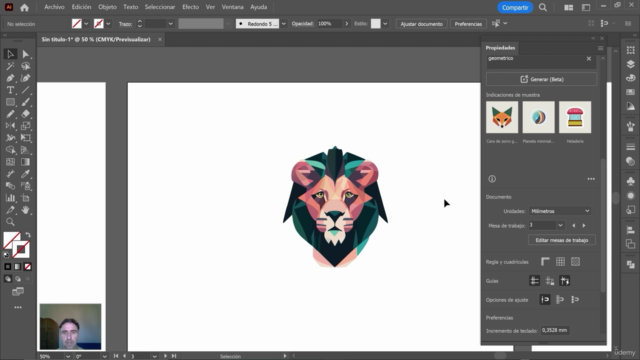Toggle rulers in Regla y cuadrículas
This screenshot has width=640, height=360.
click(x=545, y=262)
